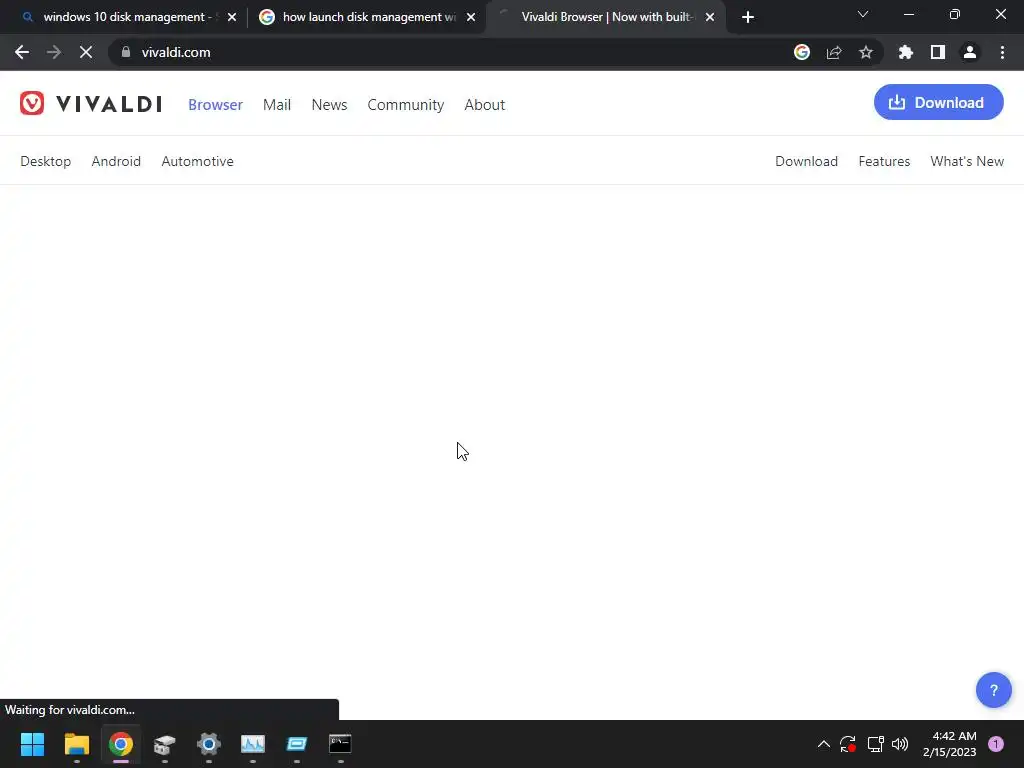1024x768 pixels.
Task: Open the blue window-shaped taskbar icon
Action: coord(296,744)
